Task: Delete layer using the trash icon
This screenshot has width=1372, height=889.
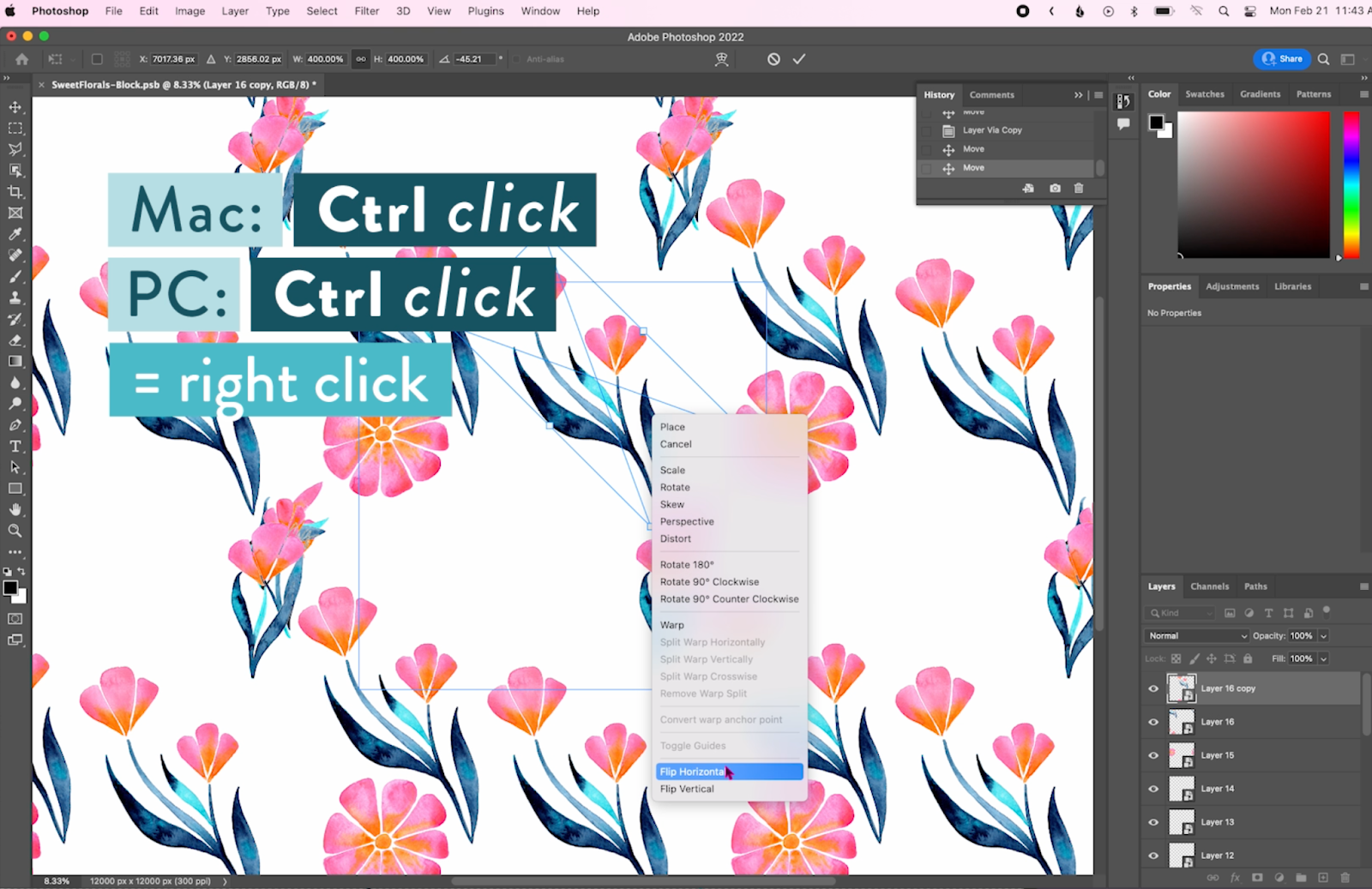Action: 1345,878
